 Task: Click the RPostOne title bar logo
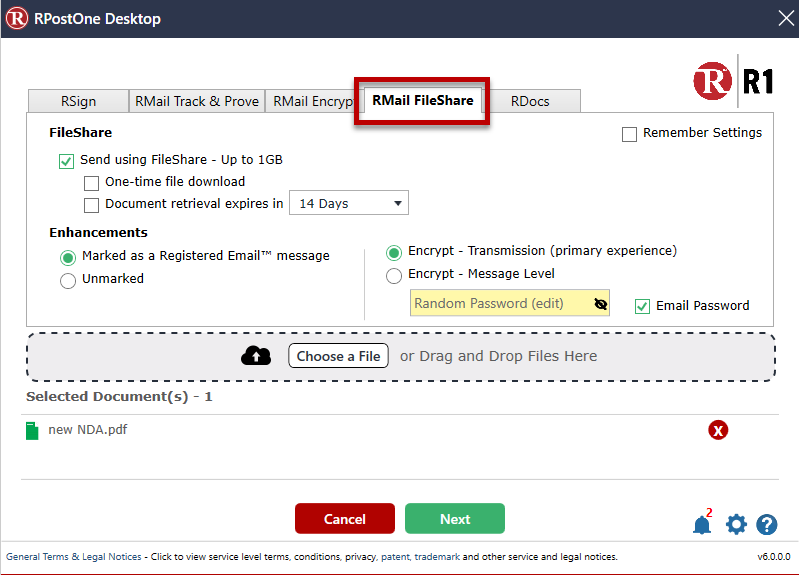(17, 18)
